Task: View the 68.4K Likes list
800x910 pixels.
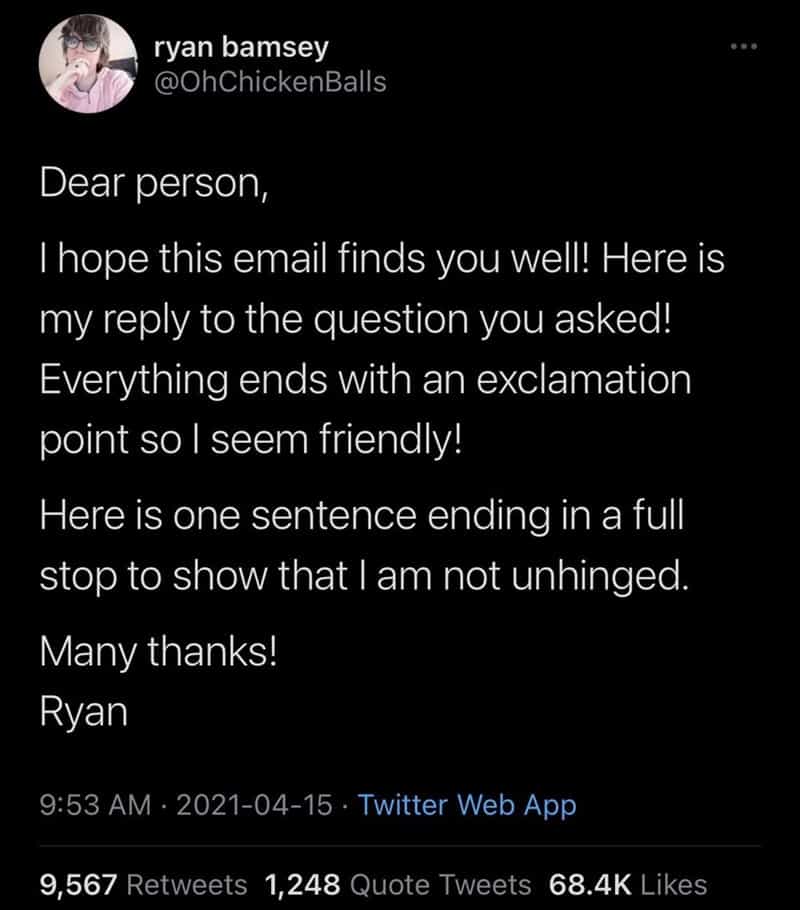Action: coord(628,884)
